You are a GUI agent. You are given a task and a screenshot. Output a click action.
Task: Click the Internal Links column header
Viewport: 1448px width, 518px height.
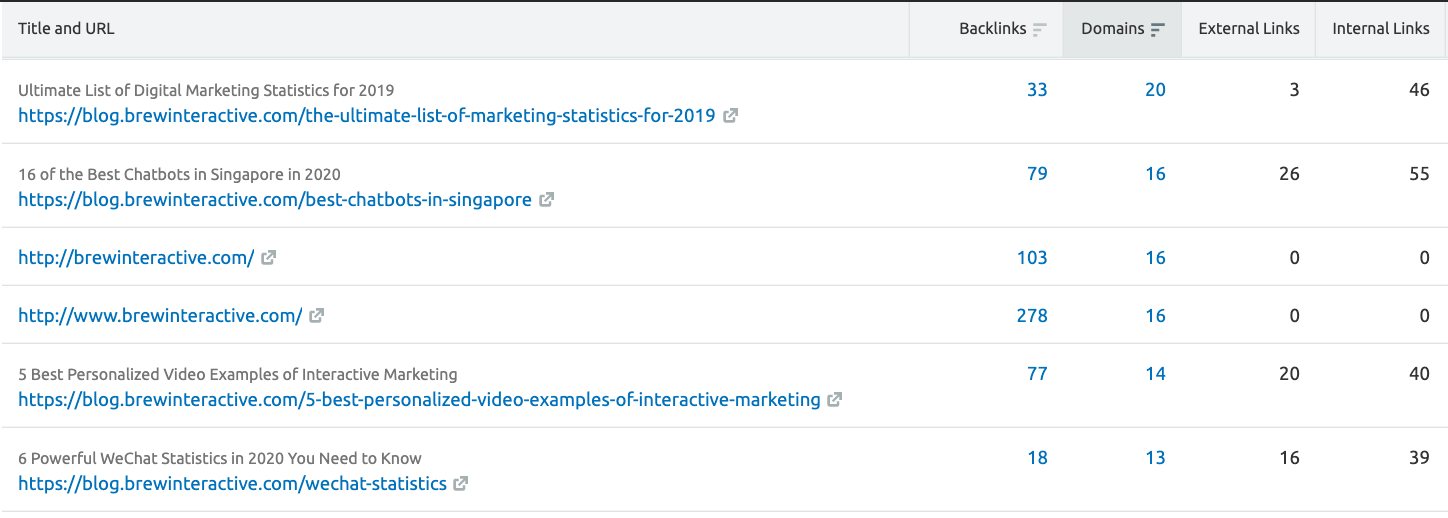[1380, 29]
